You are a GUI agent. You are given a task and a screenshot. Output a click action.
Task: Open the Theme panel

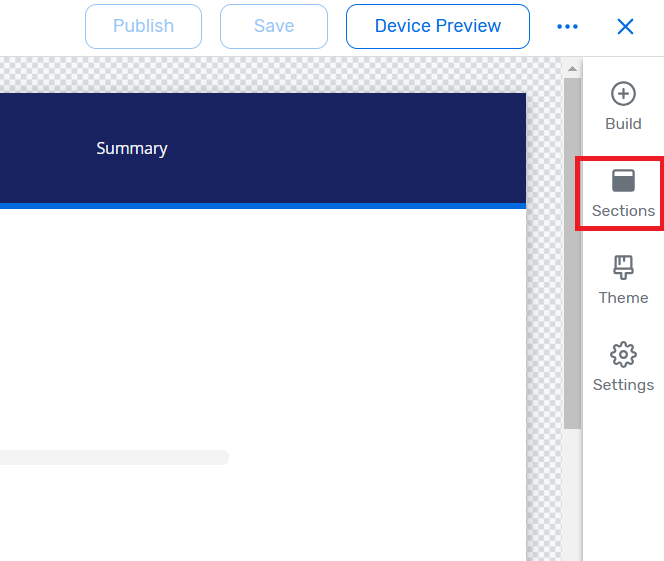(623, 280)
